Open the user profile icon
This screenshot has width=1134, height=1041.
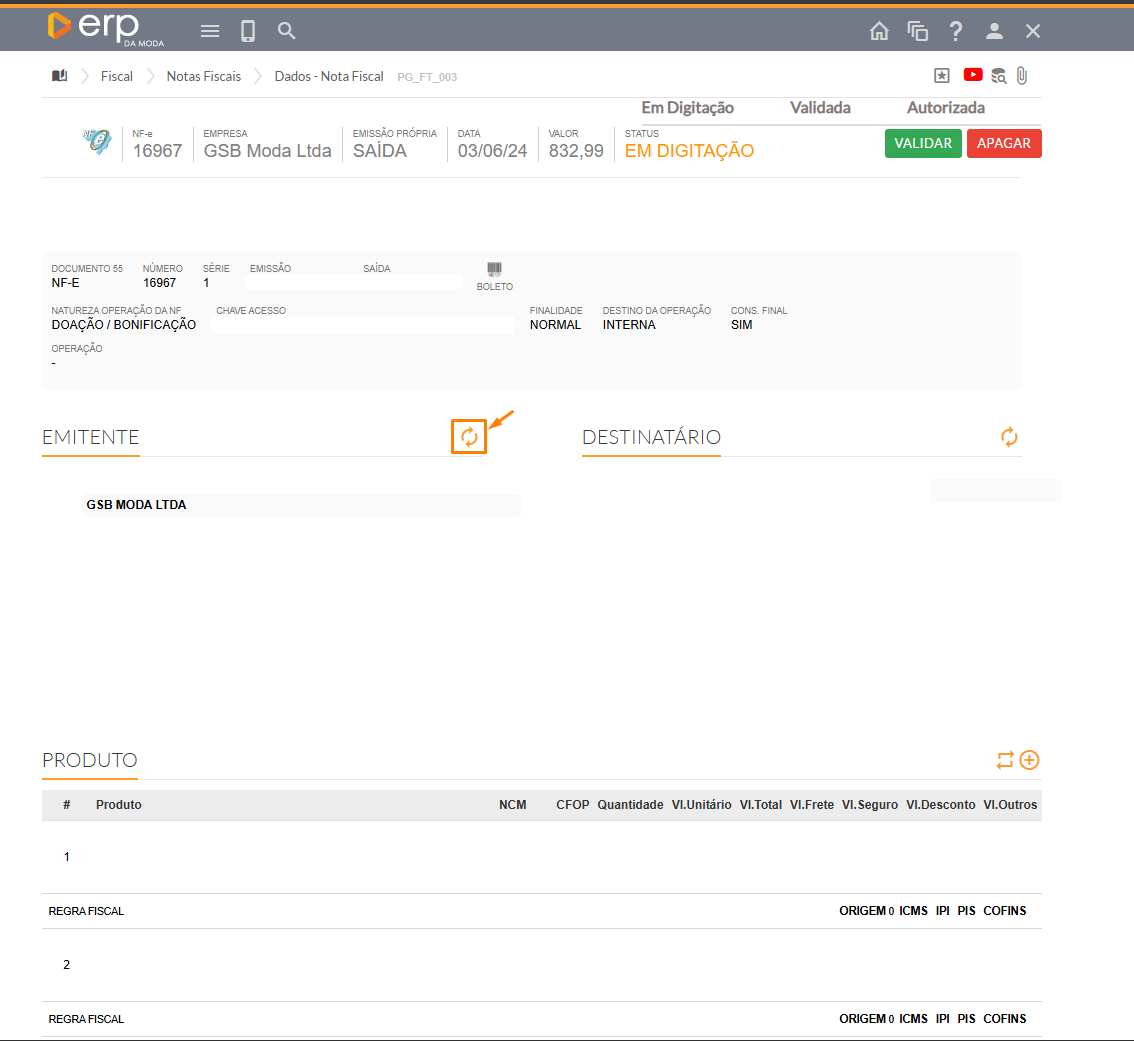[994, 31]
